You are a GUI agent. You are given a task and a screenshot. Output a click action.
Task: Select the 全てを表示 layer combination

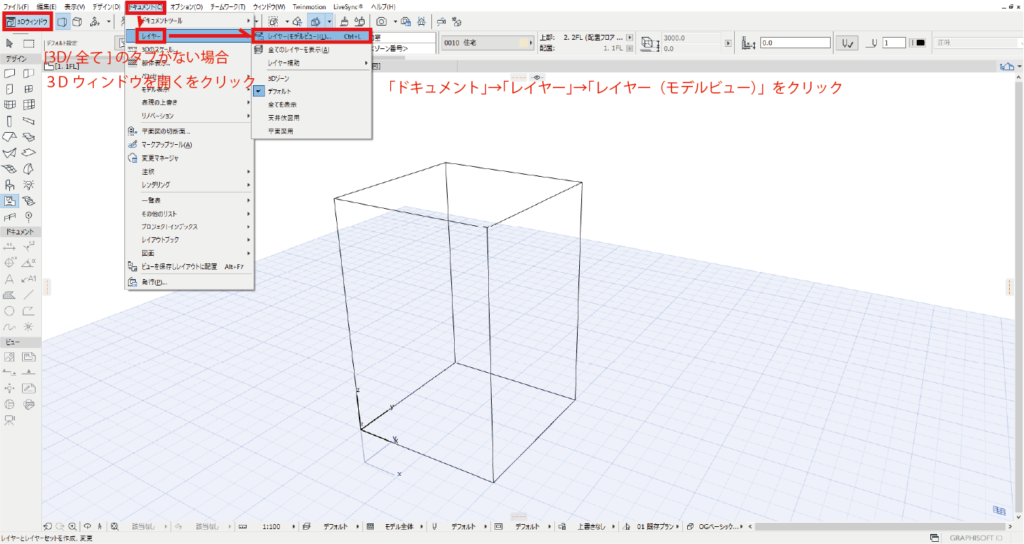pos(312,104)
